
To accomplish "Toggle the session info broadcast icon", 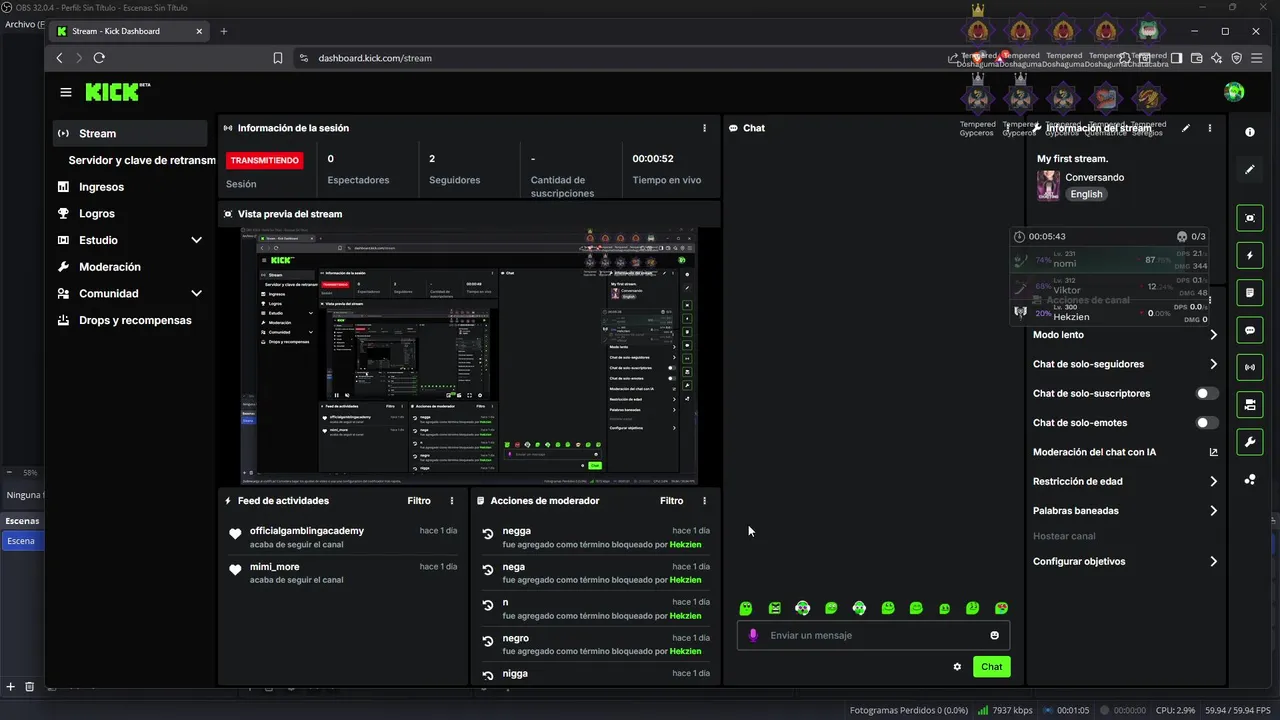I will coord(1250,367).
